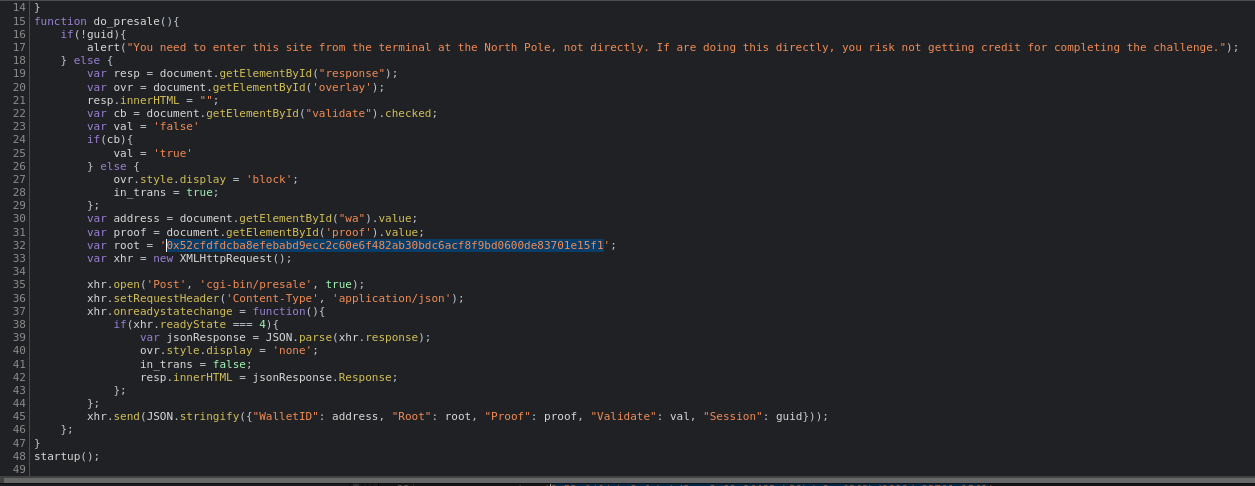Image resolution: width=1255 pixels, height=486 pixels.
Task: Click the 'application/json' string
Action: point(391,298)
